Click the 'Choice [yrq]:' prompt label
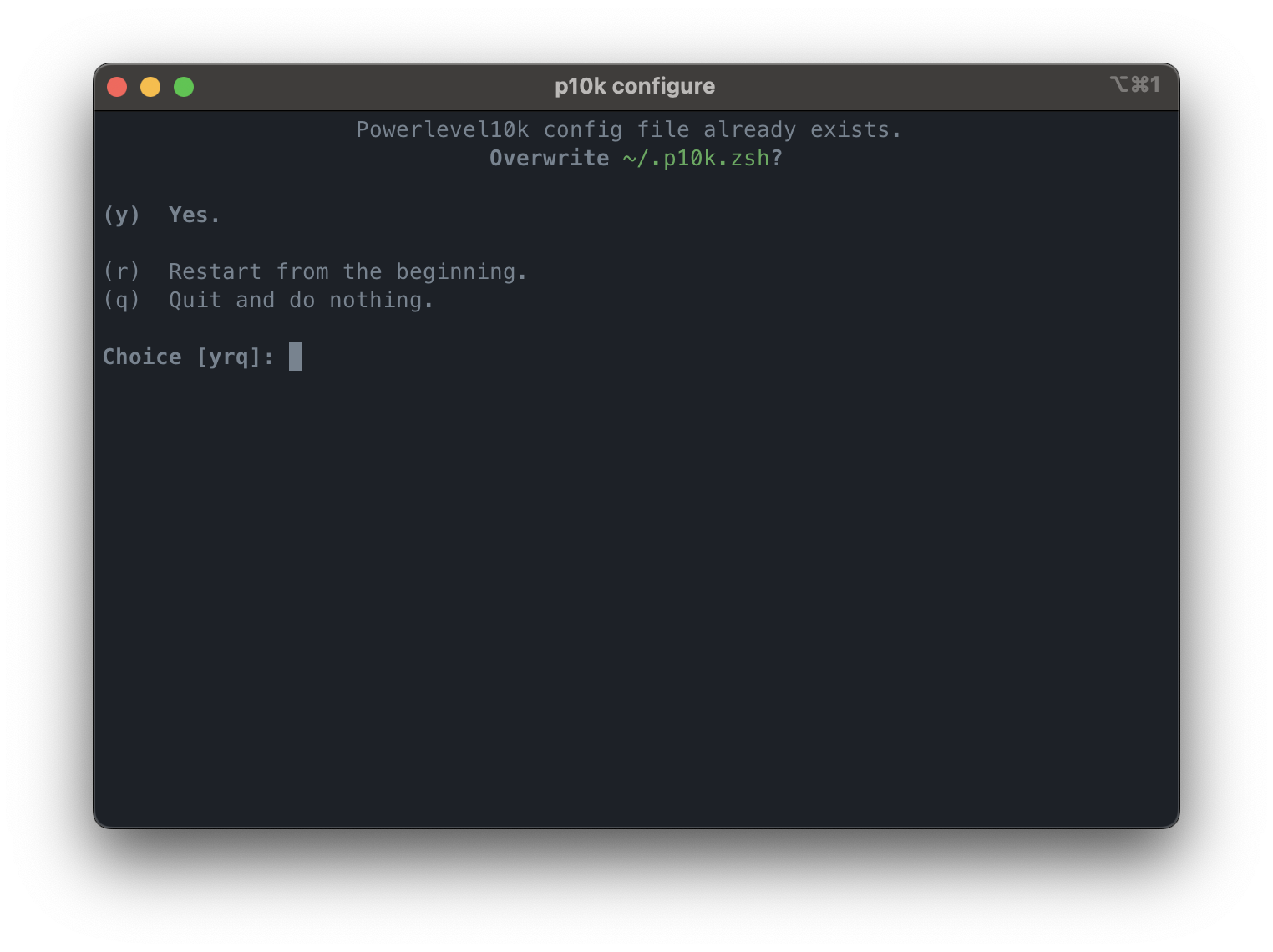The height and width of the screenshot is (952, 1273). click(x=189, y=357)
